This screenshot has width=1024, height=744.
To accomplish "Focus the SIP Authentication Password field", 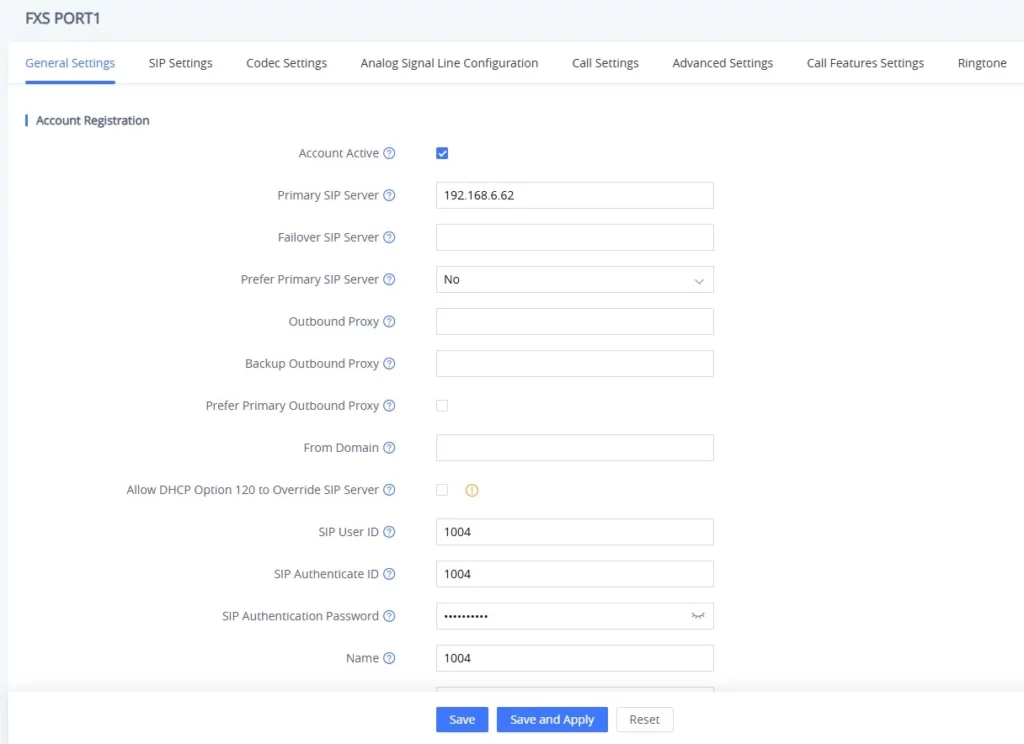I will tap(575, 616).
